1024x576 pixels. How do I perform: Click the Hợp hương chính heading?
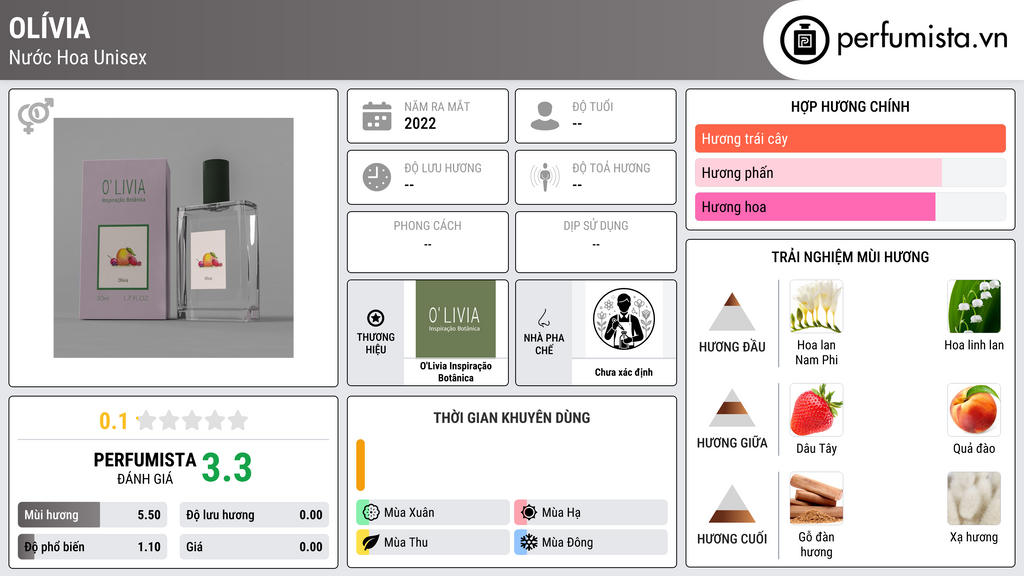850,106
